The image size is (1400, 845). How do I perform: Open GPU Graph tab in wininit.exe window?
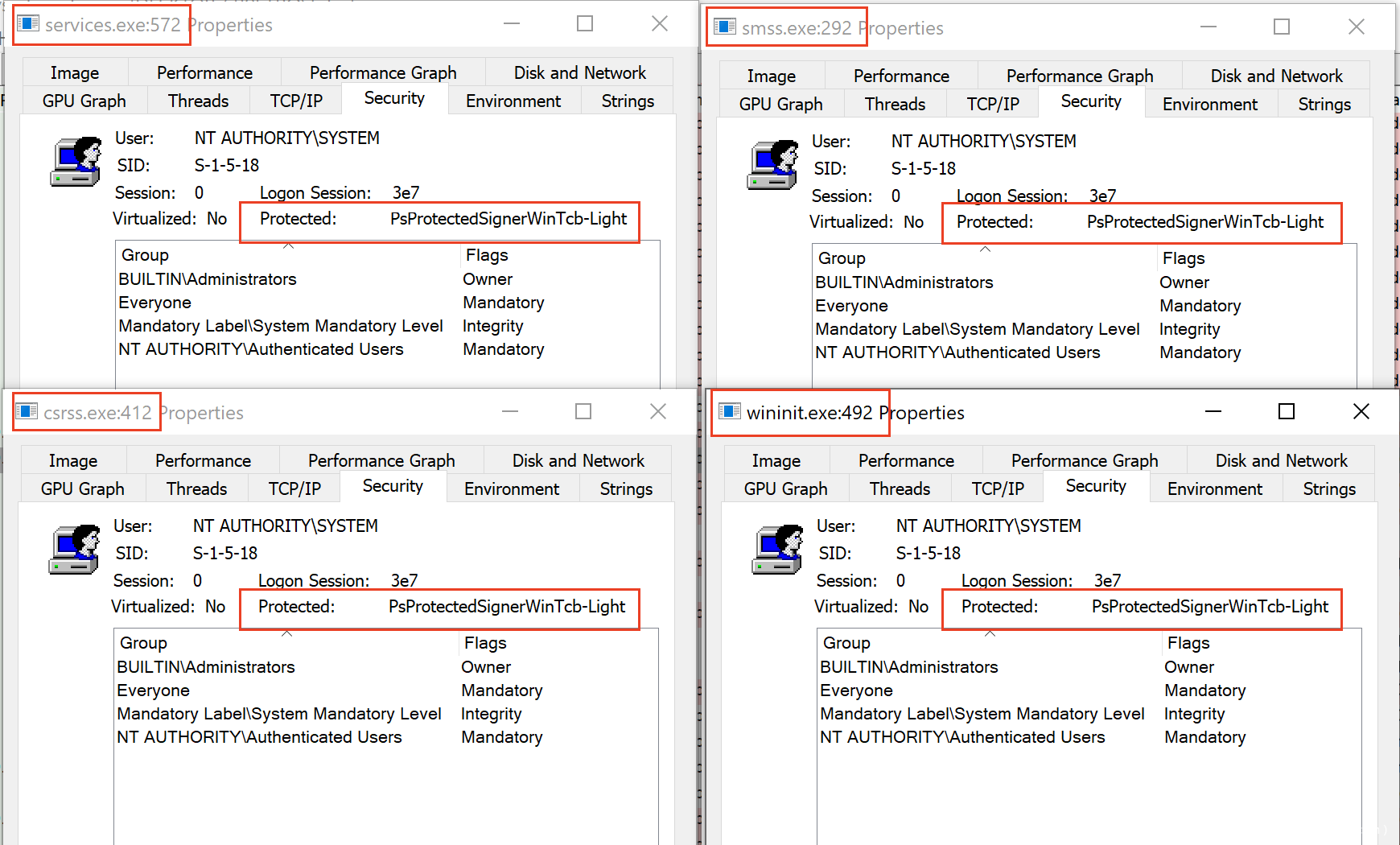coord(786,488)
